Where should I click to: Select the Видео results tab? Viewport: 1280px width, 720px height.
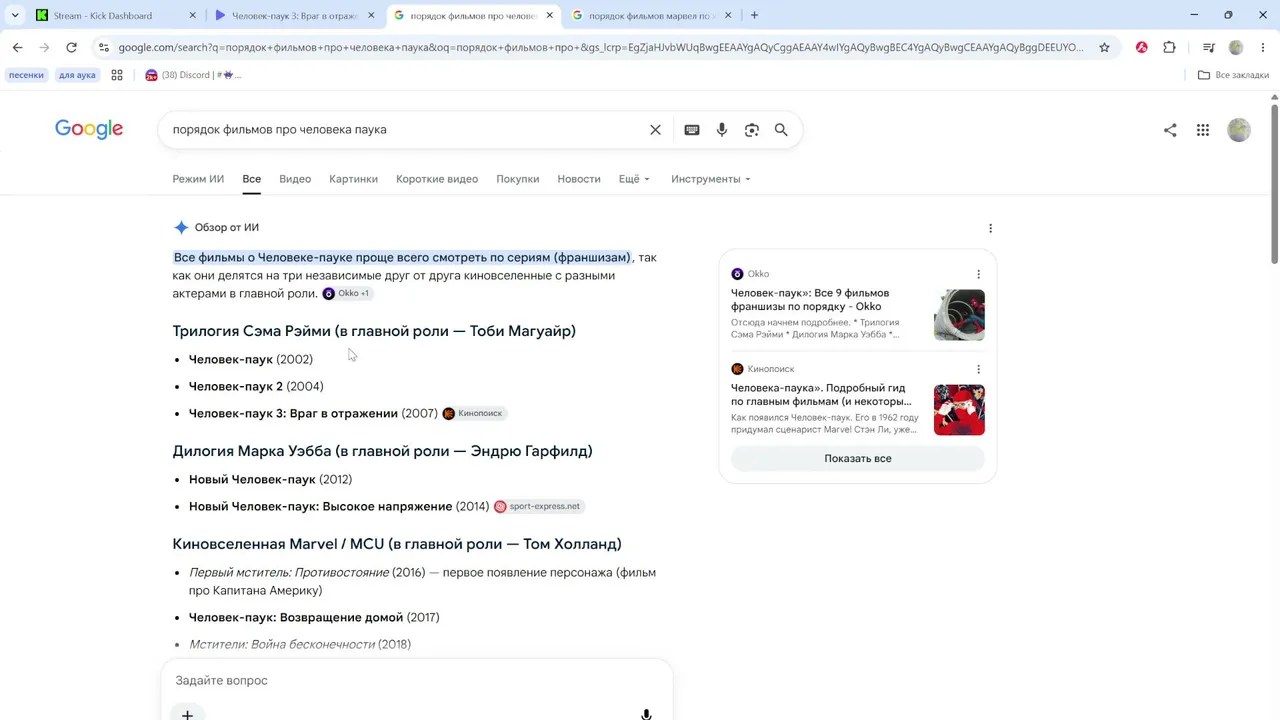[295, 179]
